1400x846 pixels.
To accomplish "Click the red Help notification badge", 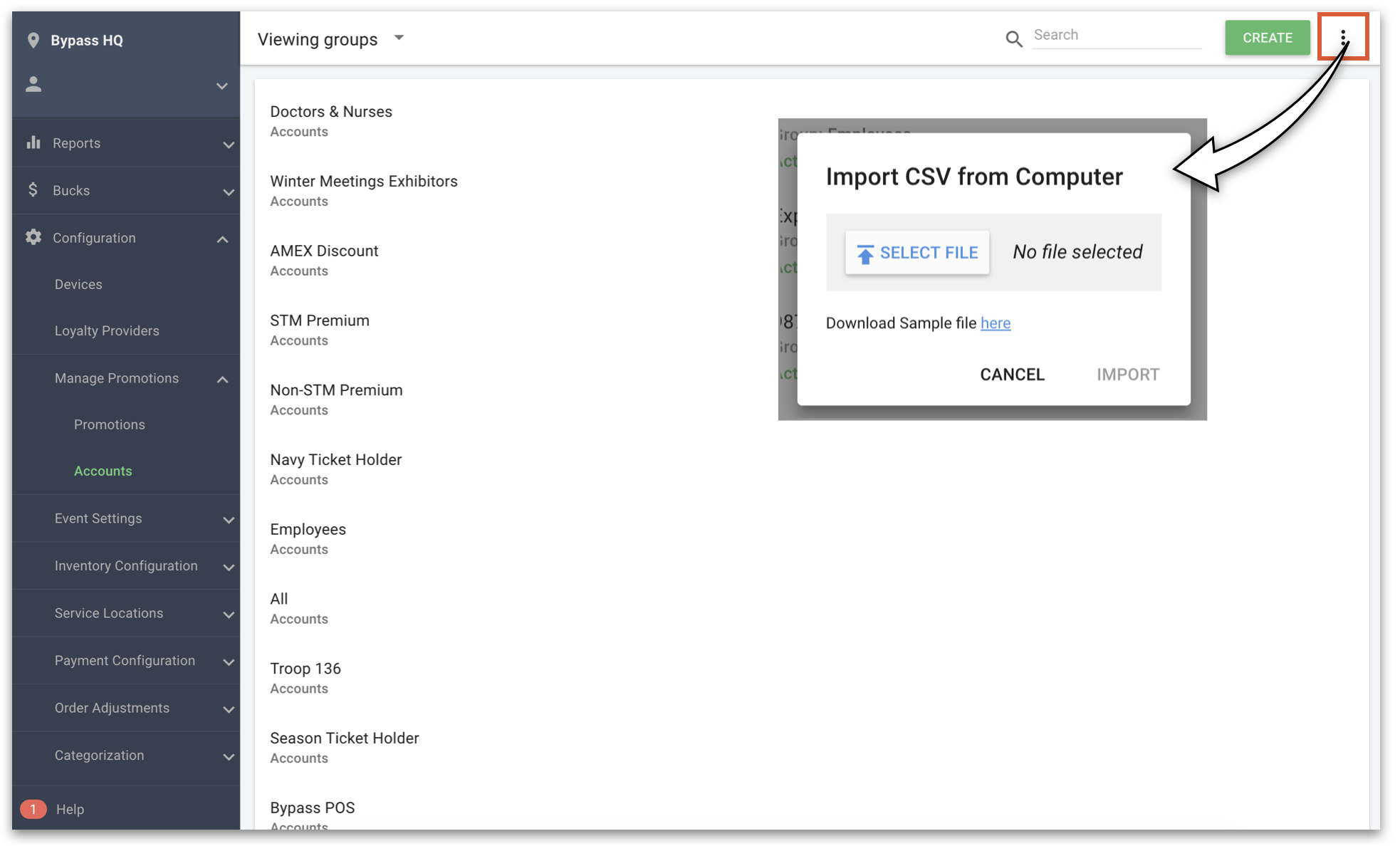I will click(x=33, y=809).
